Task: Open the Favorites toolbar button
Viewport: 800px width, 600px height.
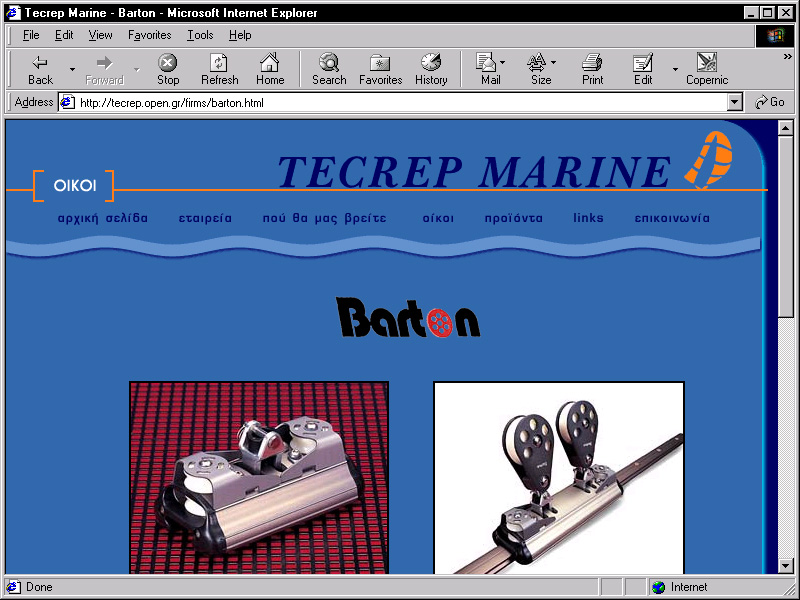Action: tap(380, 69)
